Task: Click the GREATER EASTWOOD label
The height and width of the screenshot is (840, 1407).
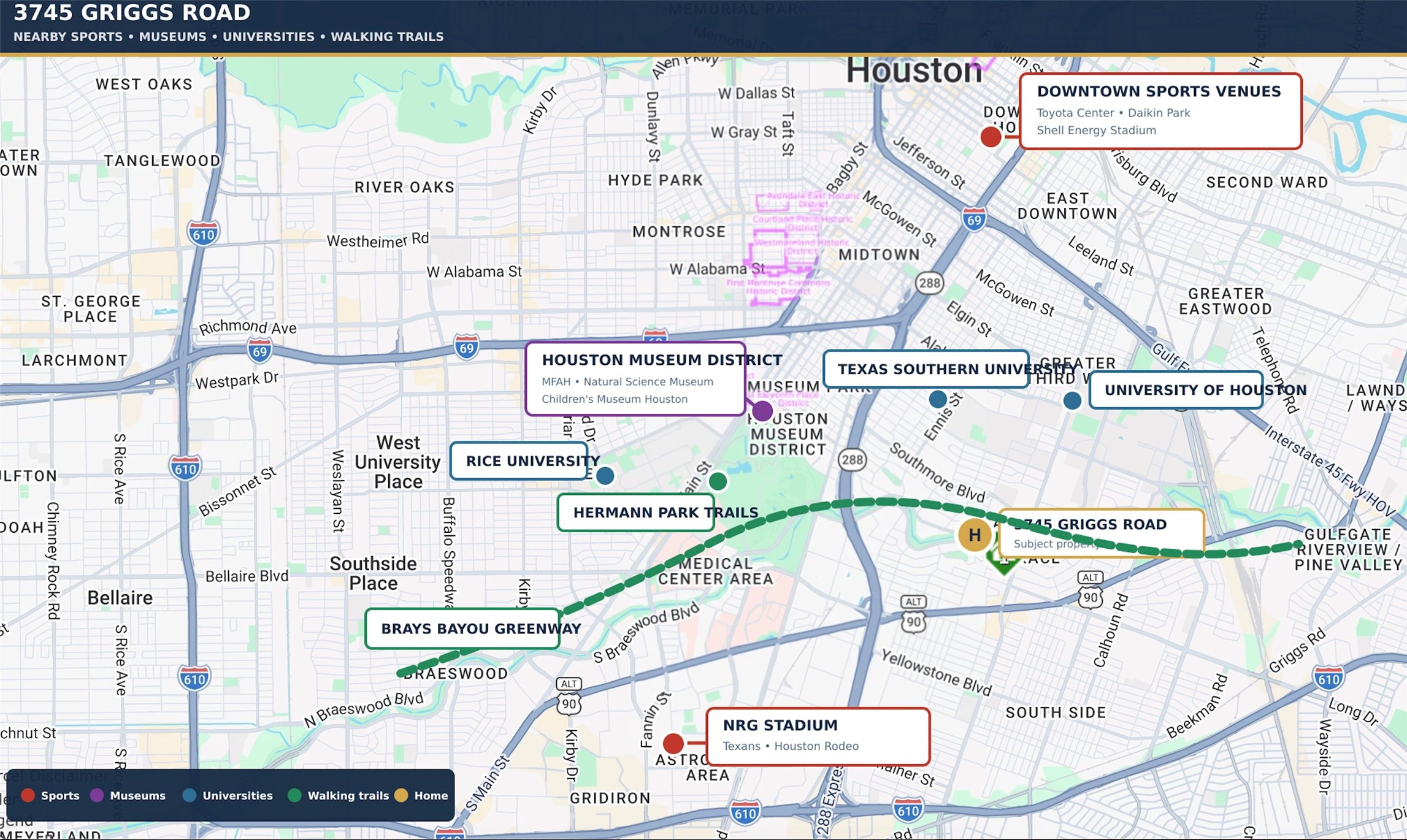Action: [1225, 301]
